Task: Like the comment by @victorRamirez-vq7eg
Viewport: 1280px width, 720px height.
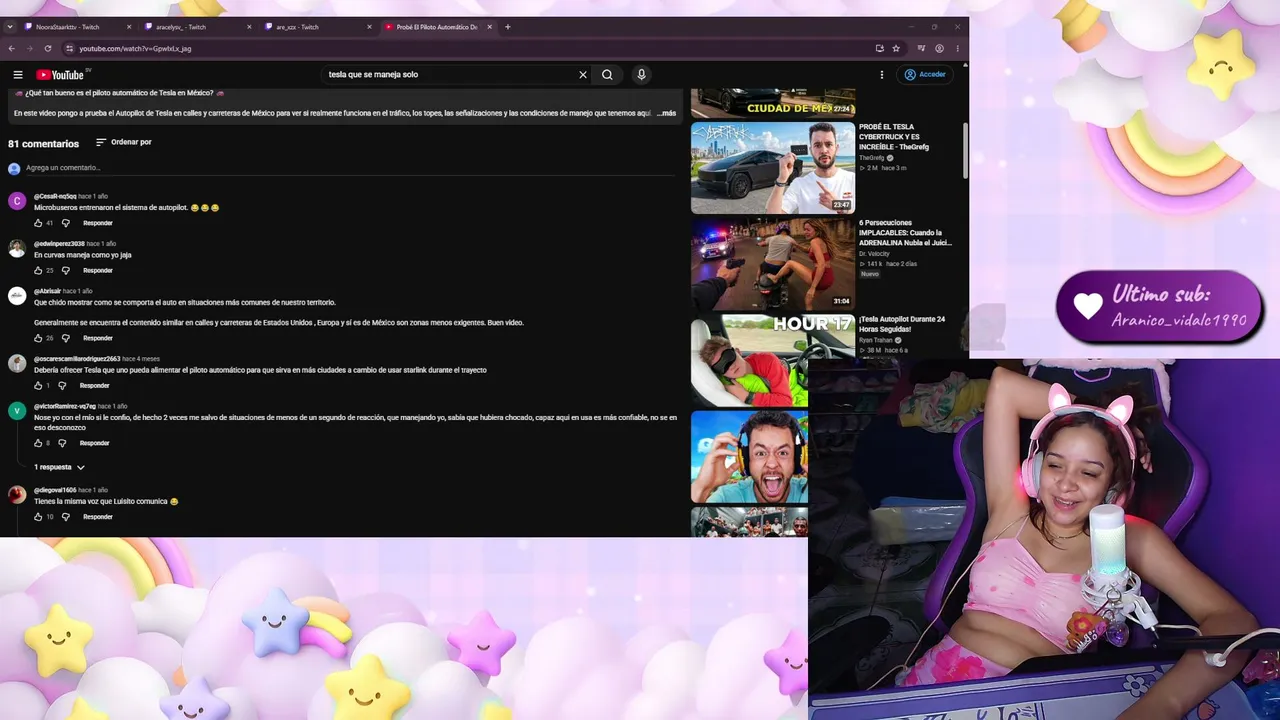Action: click(38, 443)
